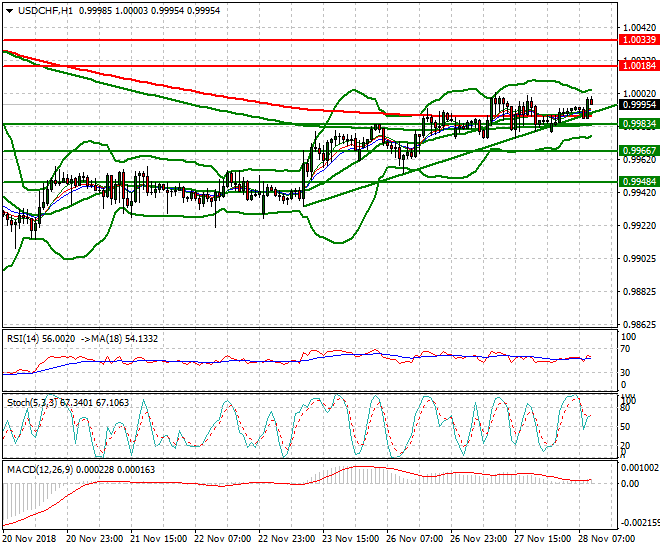
Task: Select the green 0.99834 level label
Action: click(639, 124)
